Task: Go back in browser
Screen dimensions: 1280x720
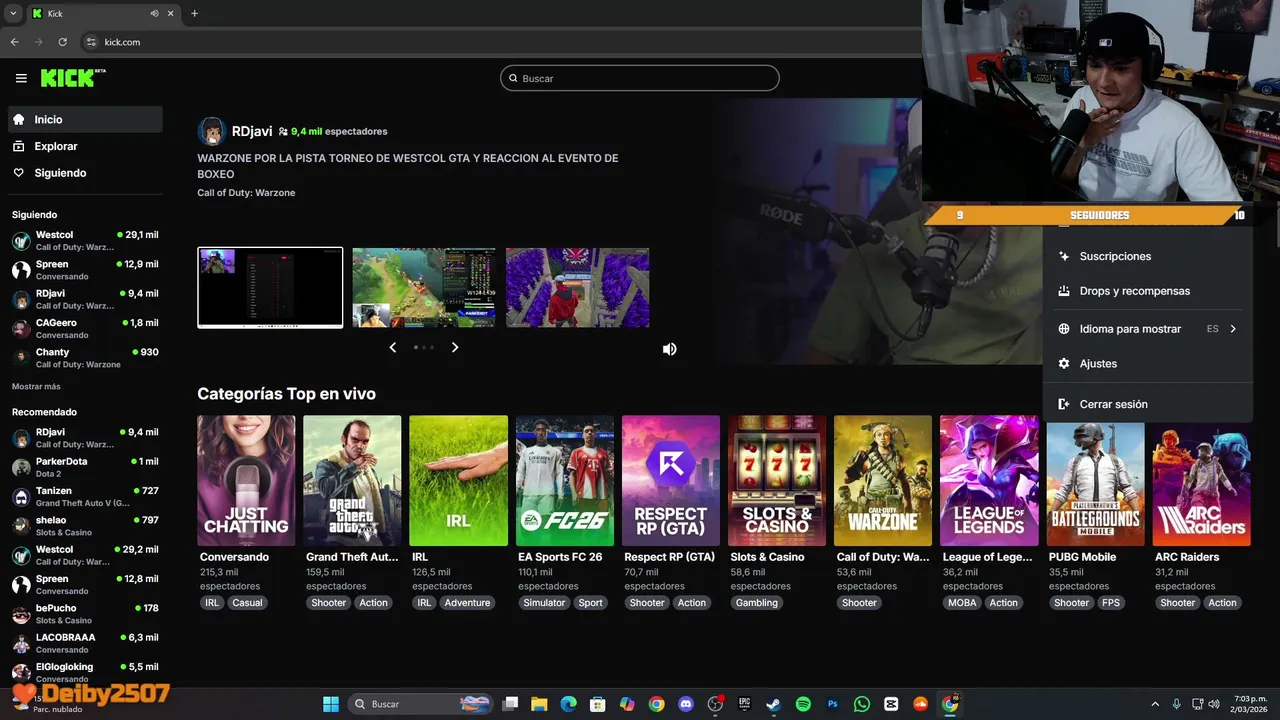Action: tap(14, 42)
